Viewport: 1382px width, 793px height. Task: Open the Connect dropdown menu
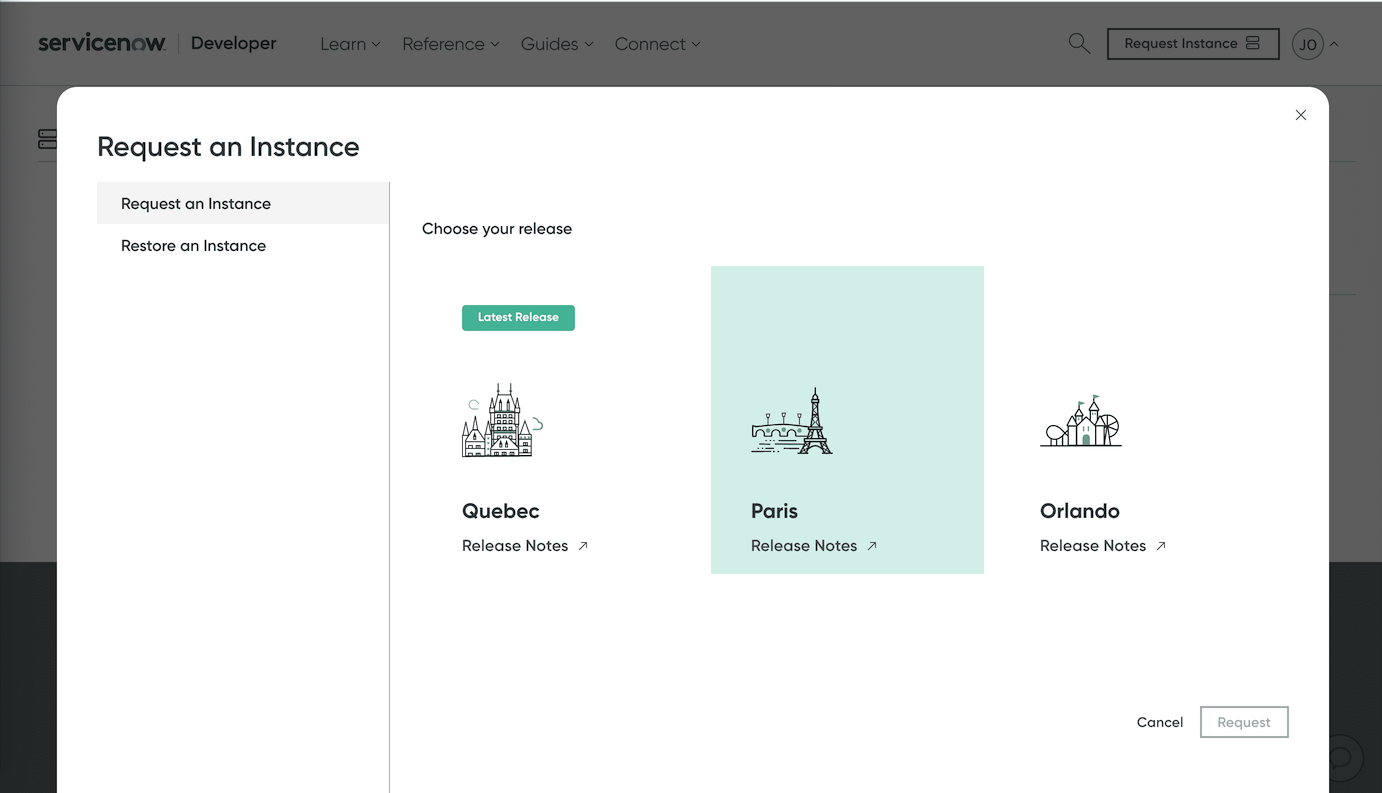pyautogui.click(x=657, y=44)
